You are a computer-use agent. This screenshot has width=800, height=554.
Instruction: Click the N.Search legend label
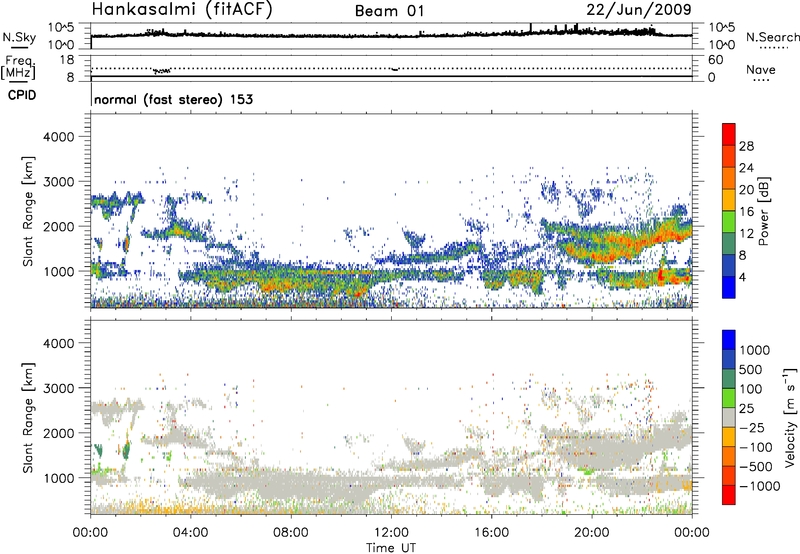pos(772,37)
